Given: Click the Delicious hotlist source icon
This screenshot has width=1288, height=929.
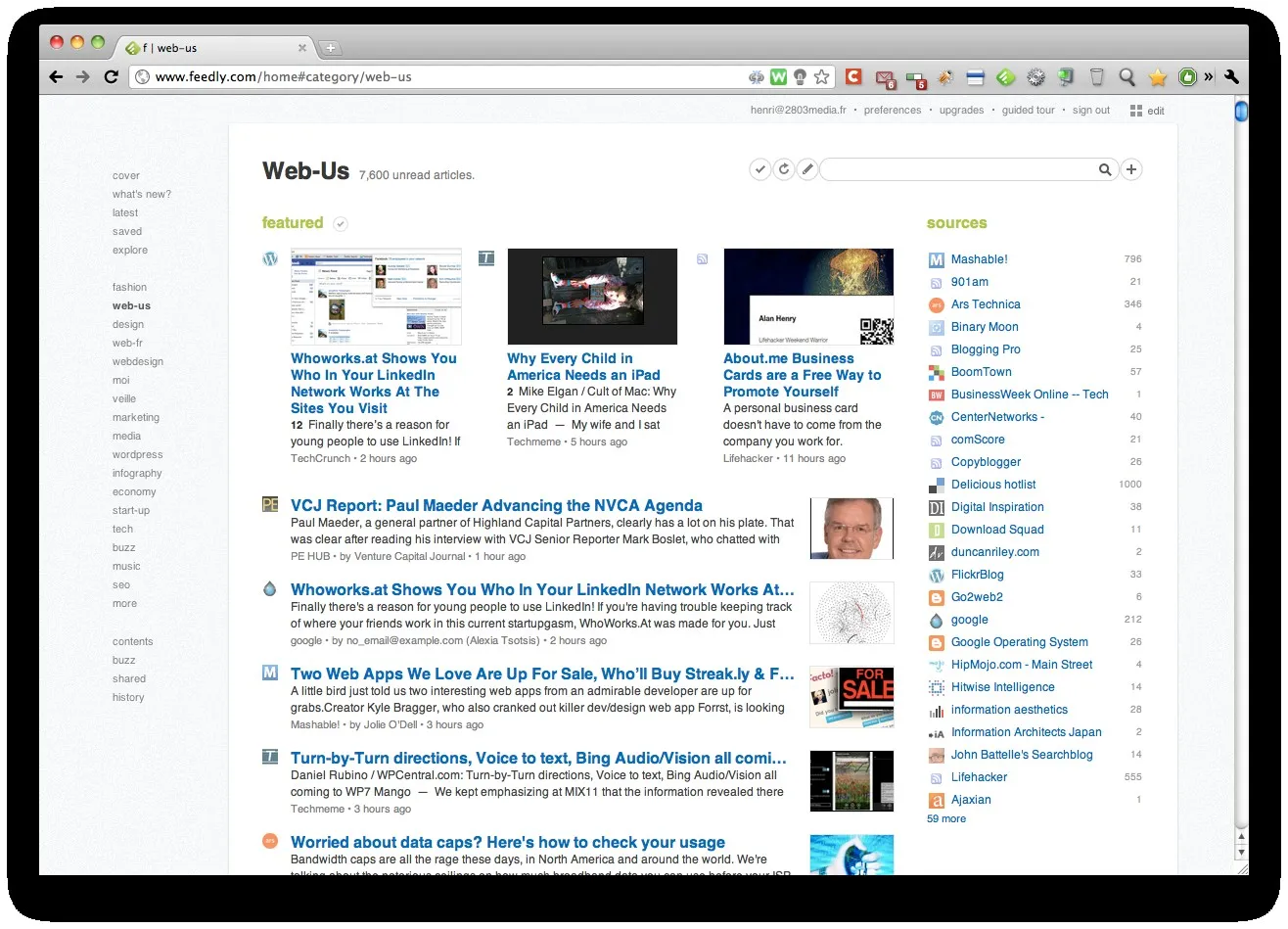Looking at the screenshot, I should pos(937,485).
